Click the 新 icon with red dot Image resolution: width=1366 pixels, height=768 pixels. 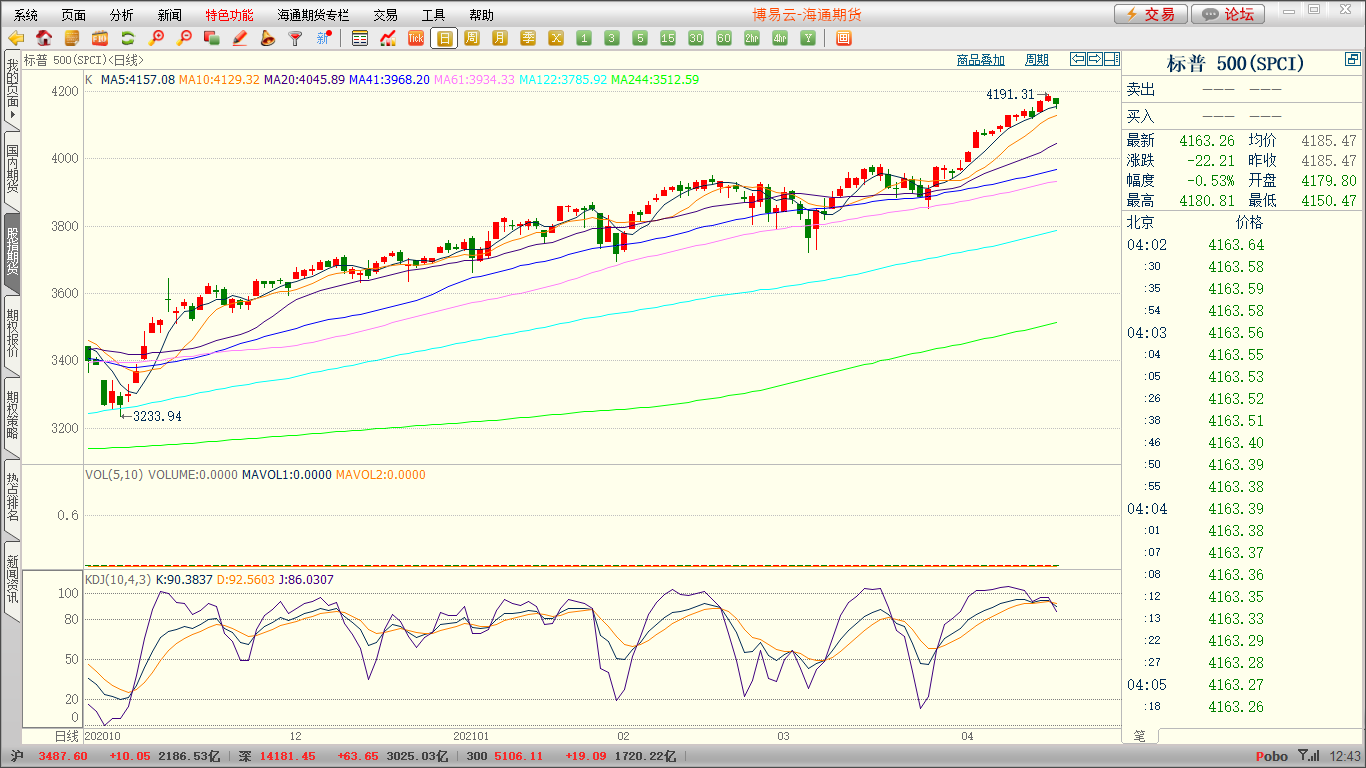(323, 38)
